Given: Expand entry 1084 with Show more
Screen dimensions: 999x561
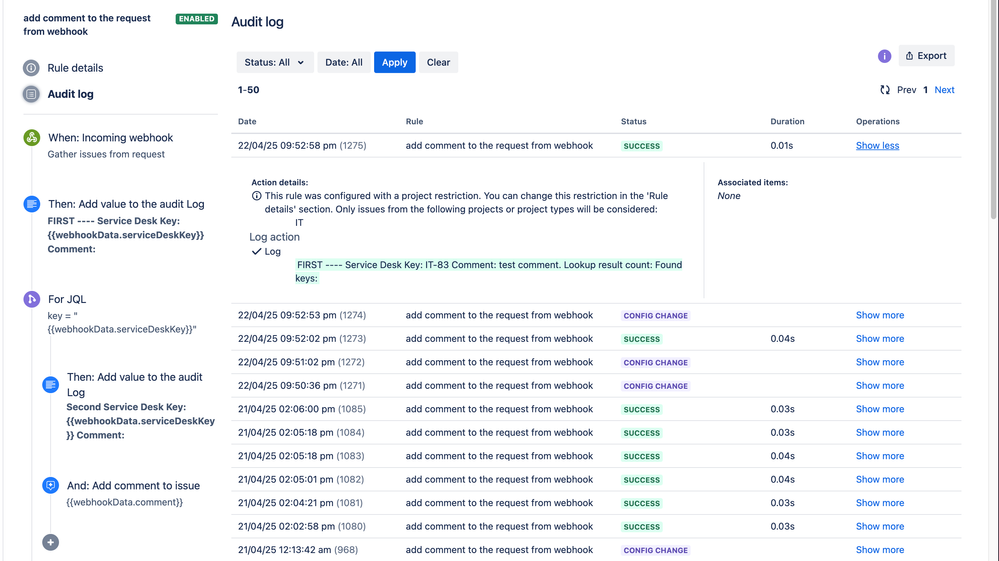Looking at the screenshot, I should click(x=880, y=432).
